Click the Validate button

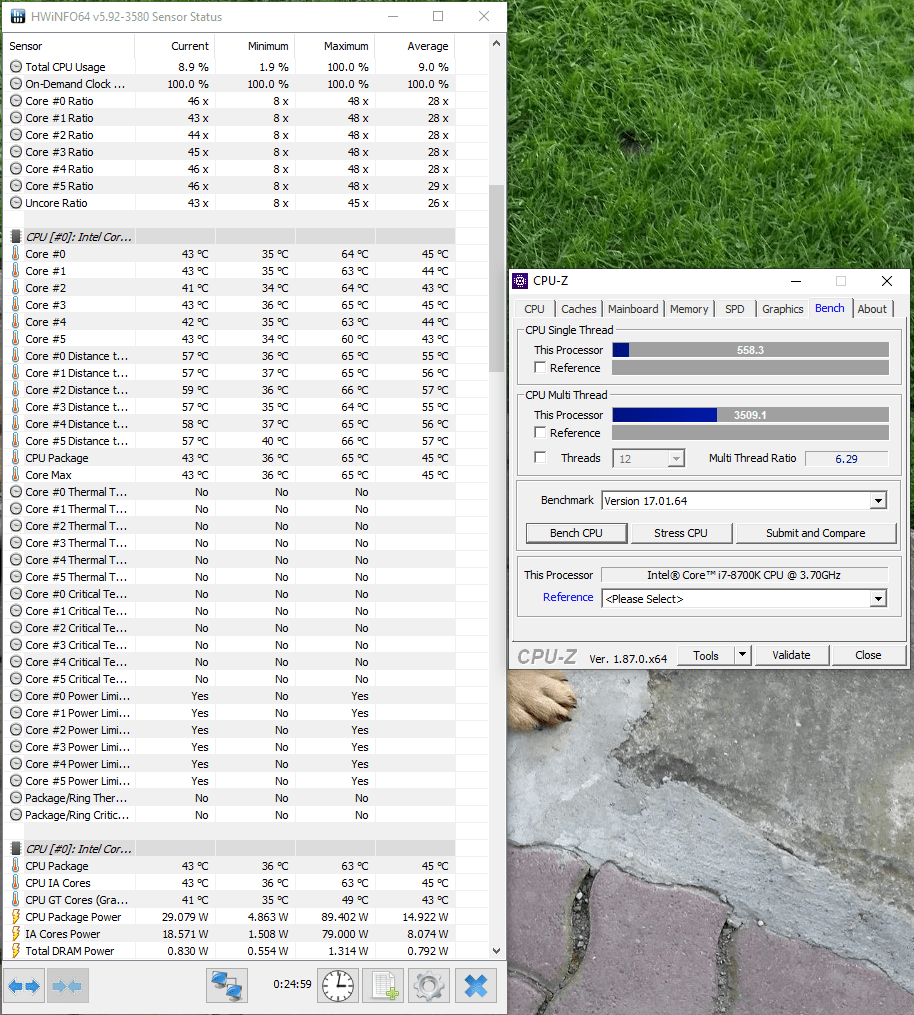point(791,655)
